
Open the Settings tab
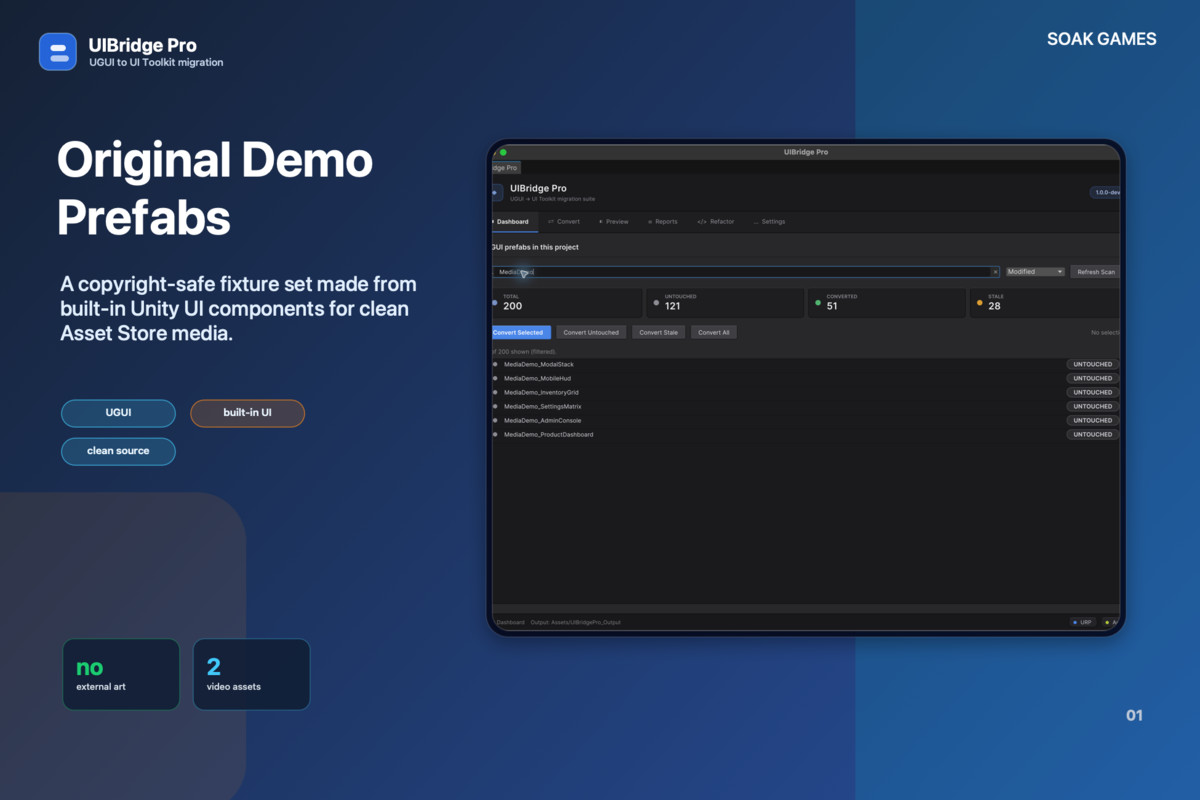click(x=769, y=222)
